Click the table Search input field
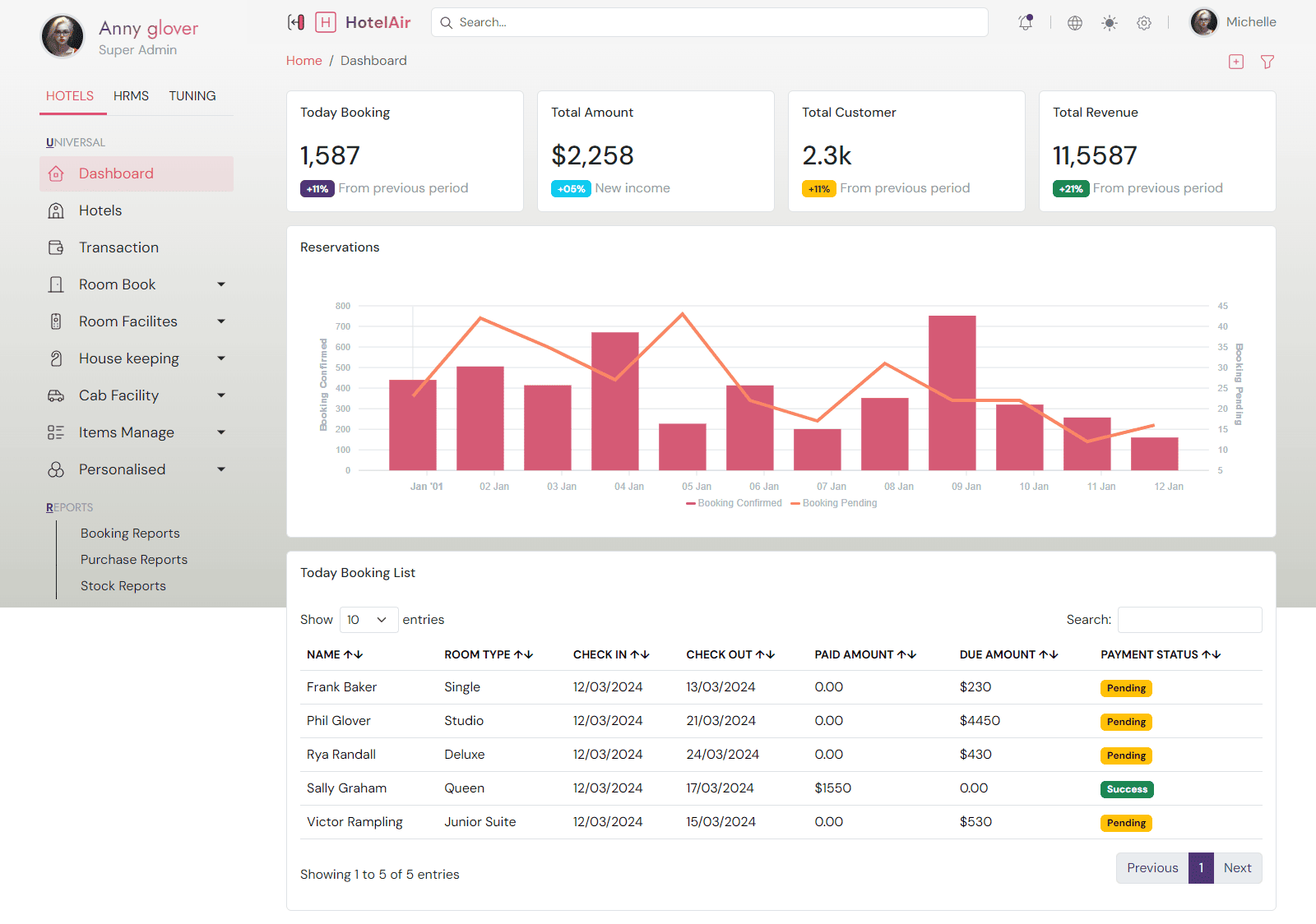This screenshot has height=924, width=1316. [1189, 620]
